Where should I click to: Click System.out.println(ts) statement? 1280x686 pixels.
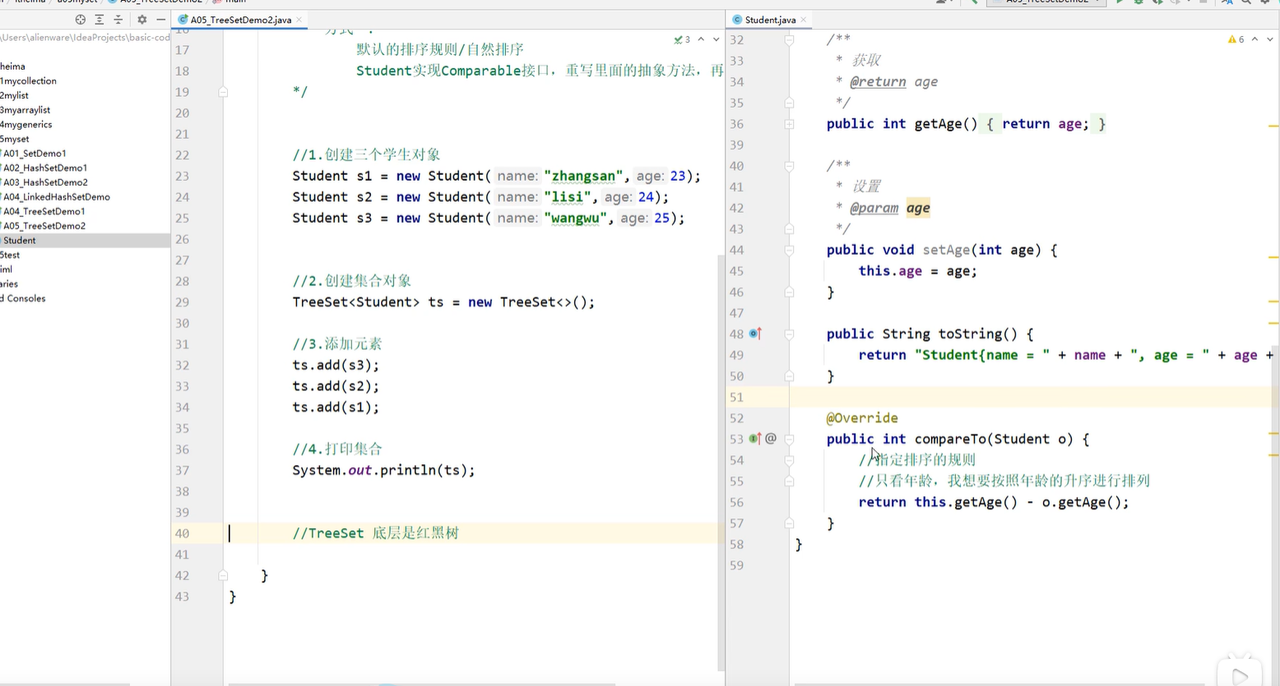click(384, 470)
